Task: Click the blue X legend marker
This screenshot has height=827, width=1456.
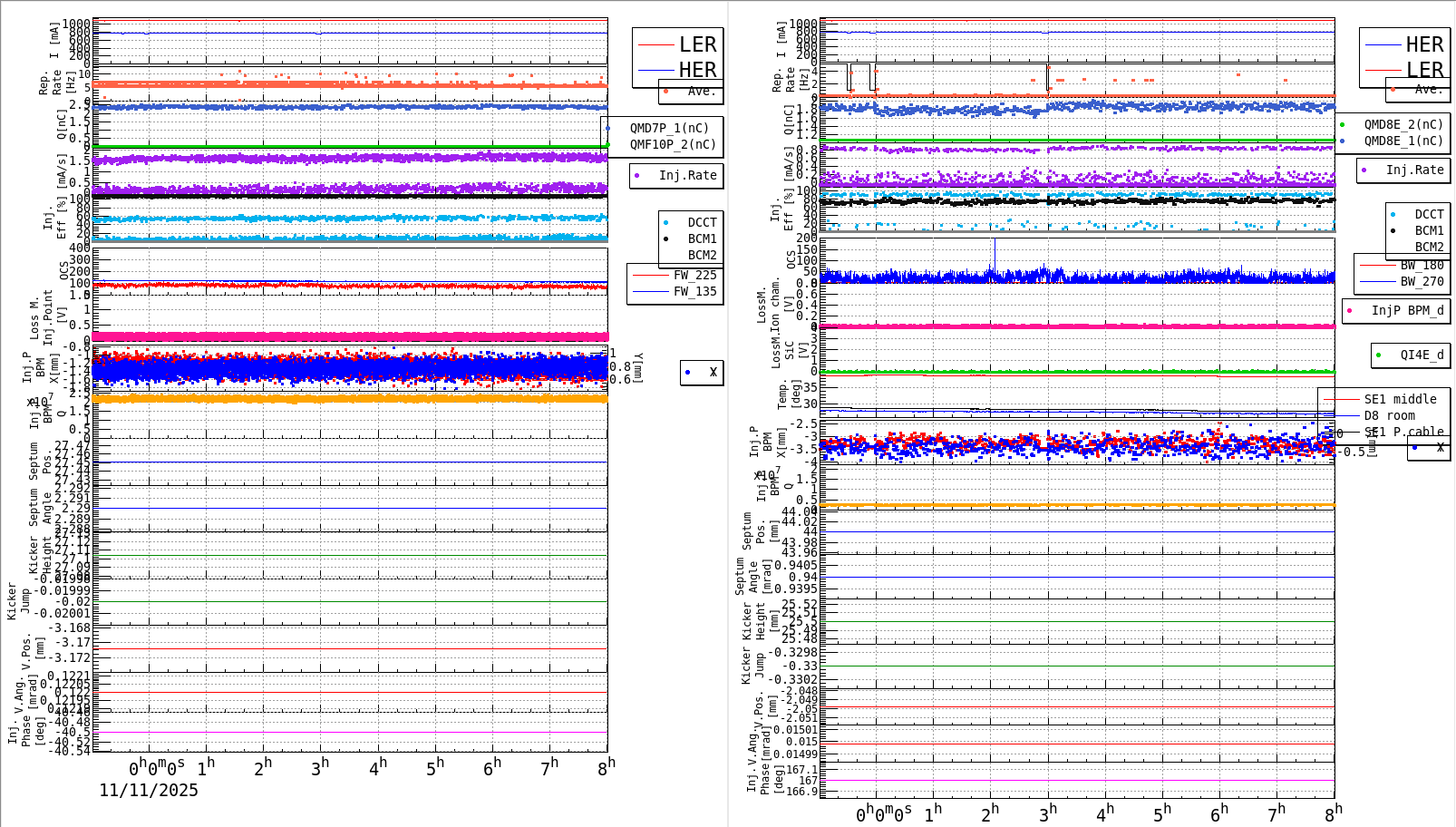Action: [687, 373]
